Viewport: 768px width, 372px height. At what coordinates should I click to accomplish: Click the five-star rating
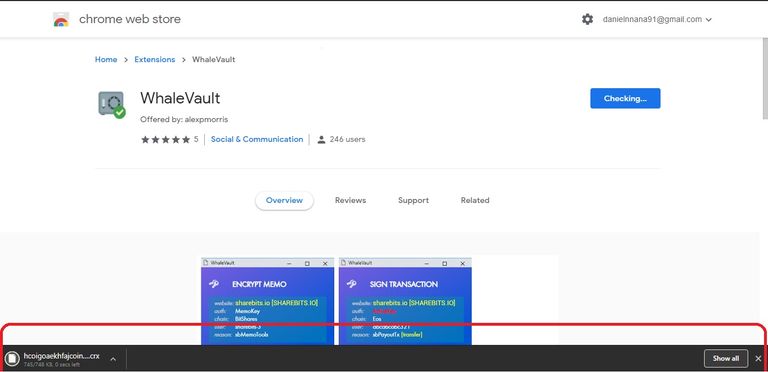[166, 140]
